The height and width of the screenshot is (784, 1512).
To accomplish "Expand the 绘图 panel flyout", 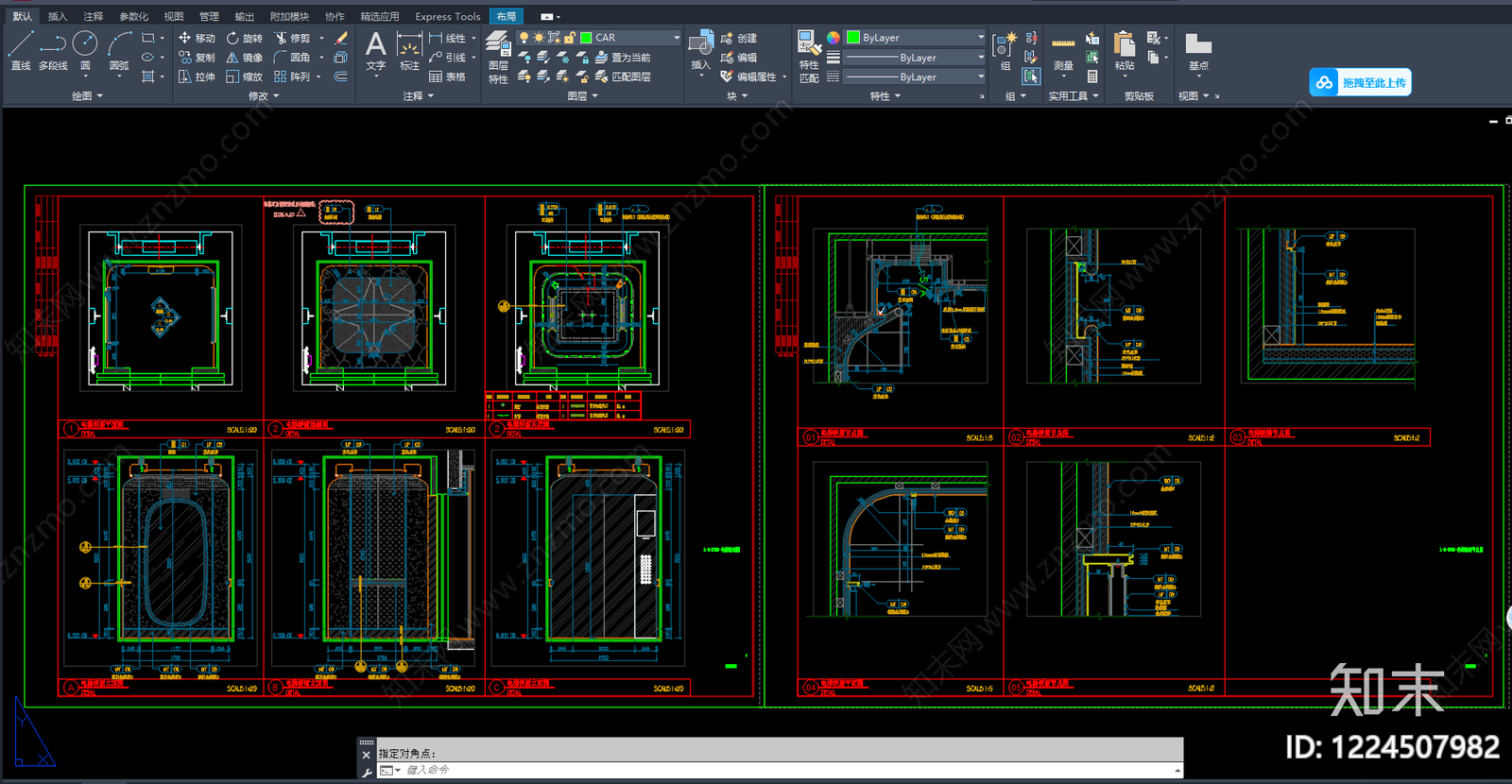I will 87,96.
